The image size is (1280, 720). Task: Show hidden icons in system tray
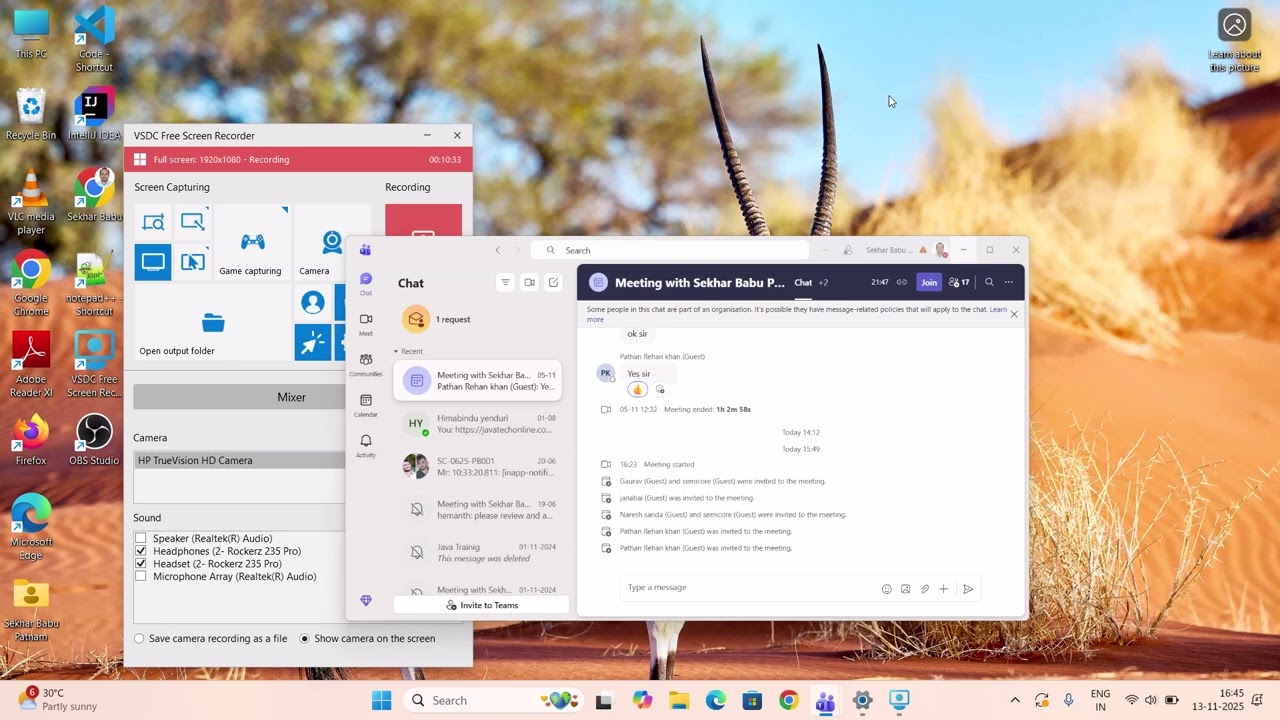(1015, 701)
